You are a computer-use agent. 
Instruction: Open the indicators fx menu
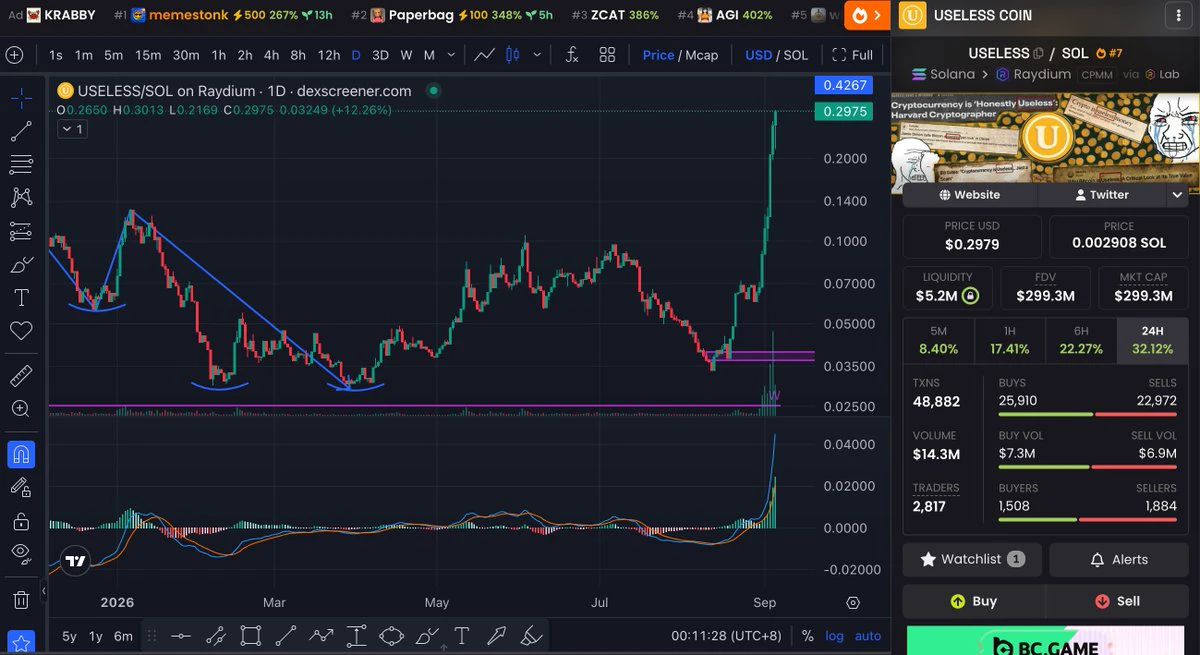click(572, 55)
